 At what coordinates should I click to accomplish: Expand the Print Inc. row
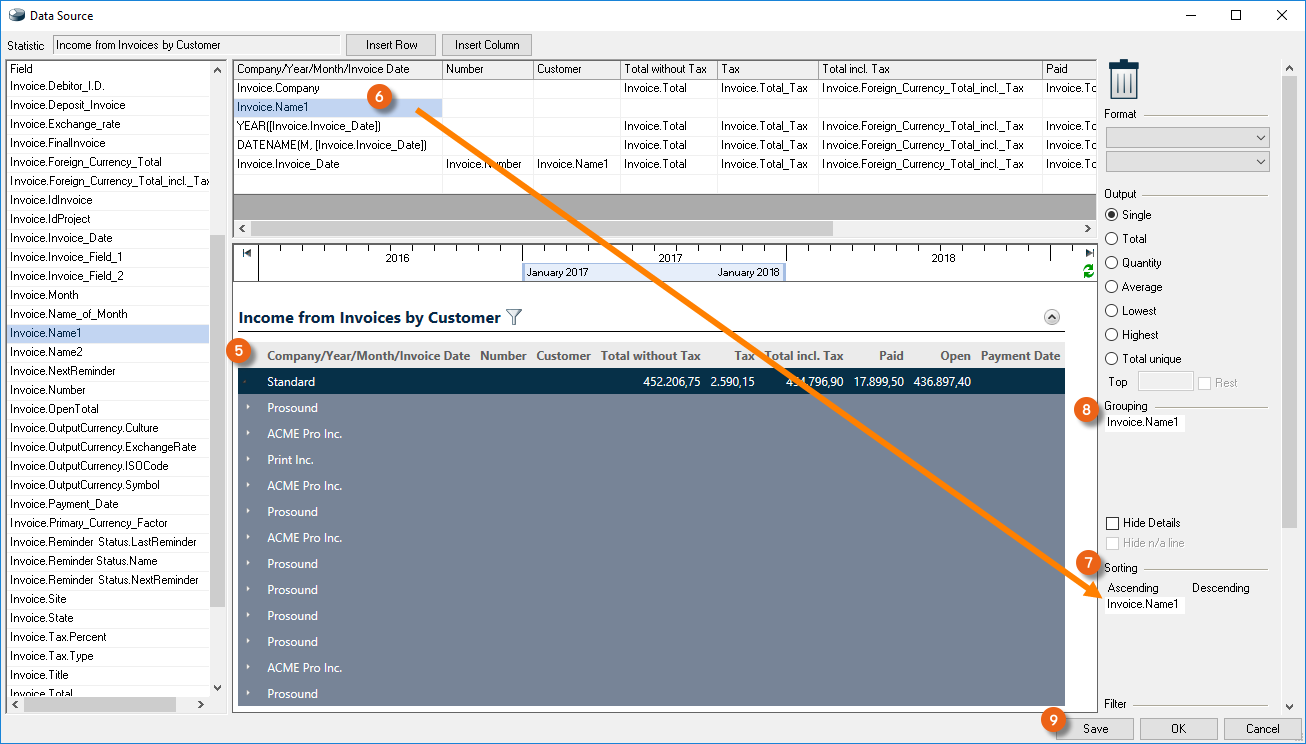(248, 460)
